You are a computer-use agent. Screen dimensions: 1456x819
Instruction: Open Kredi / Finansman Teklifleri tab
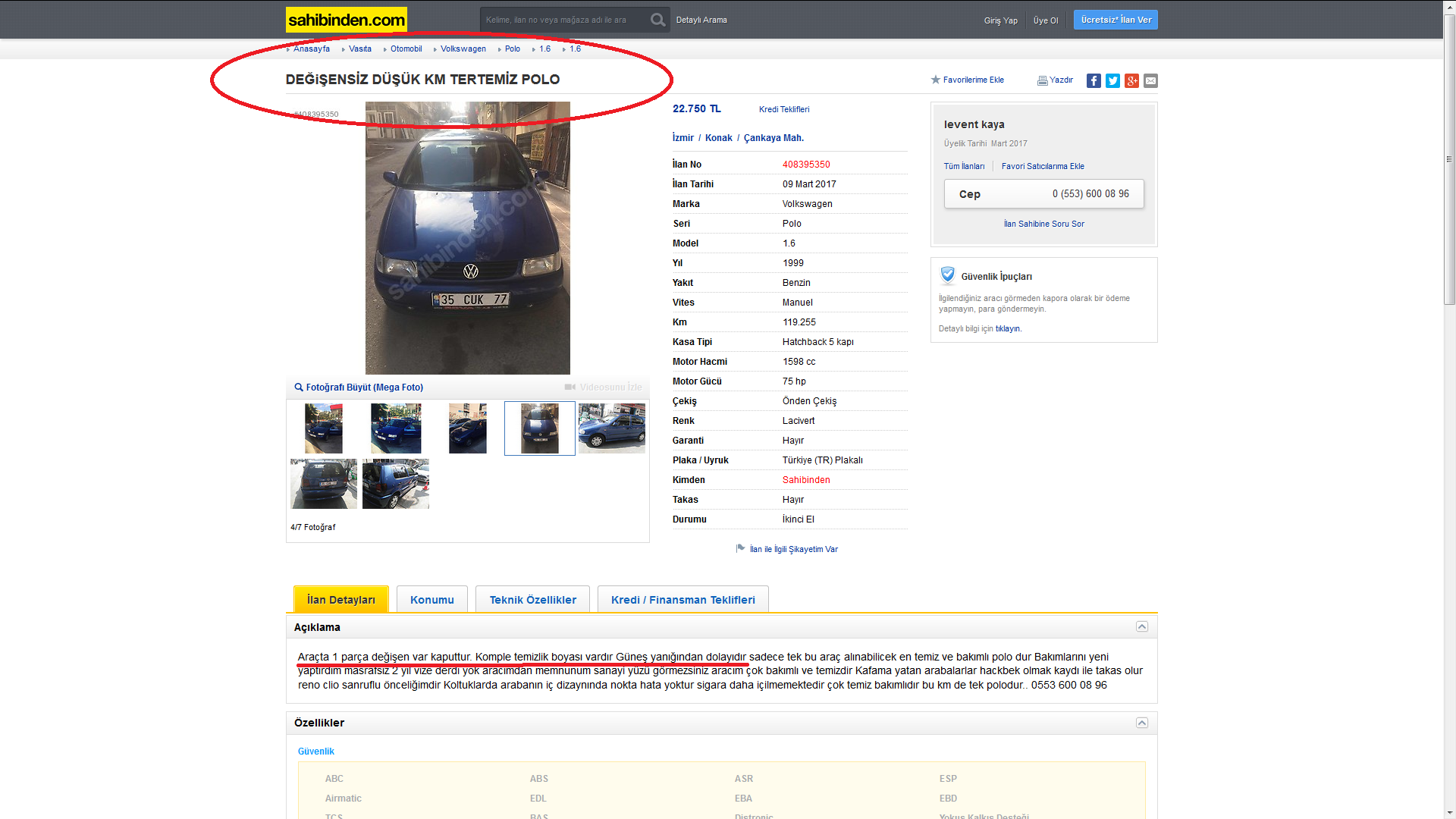click(x=683, y=599)
